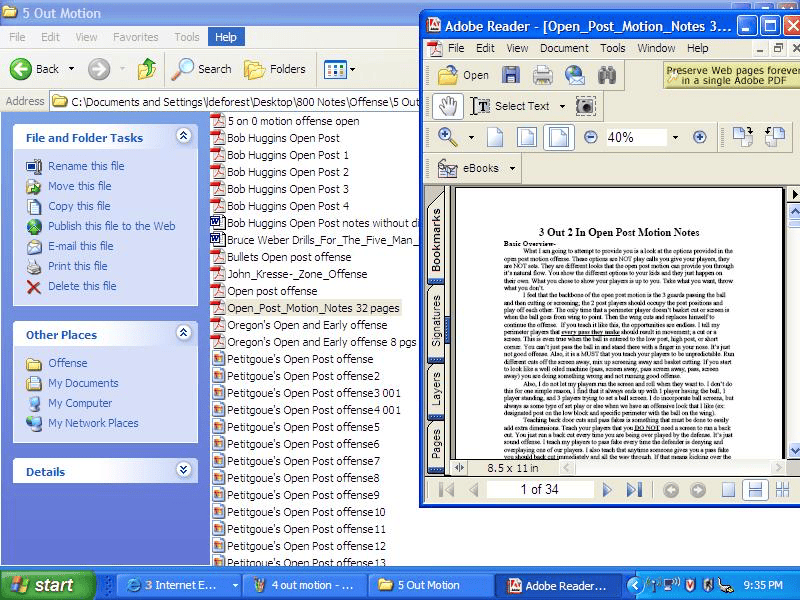Go to the next page in Adobe Reader
Viewport: 800px width, 600px height.
[x=607, y=490]
